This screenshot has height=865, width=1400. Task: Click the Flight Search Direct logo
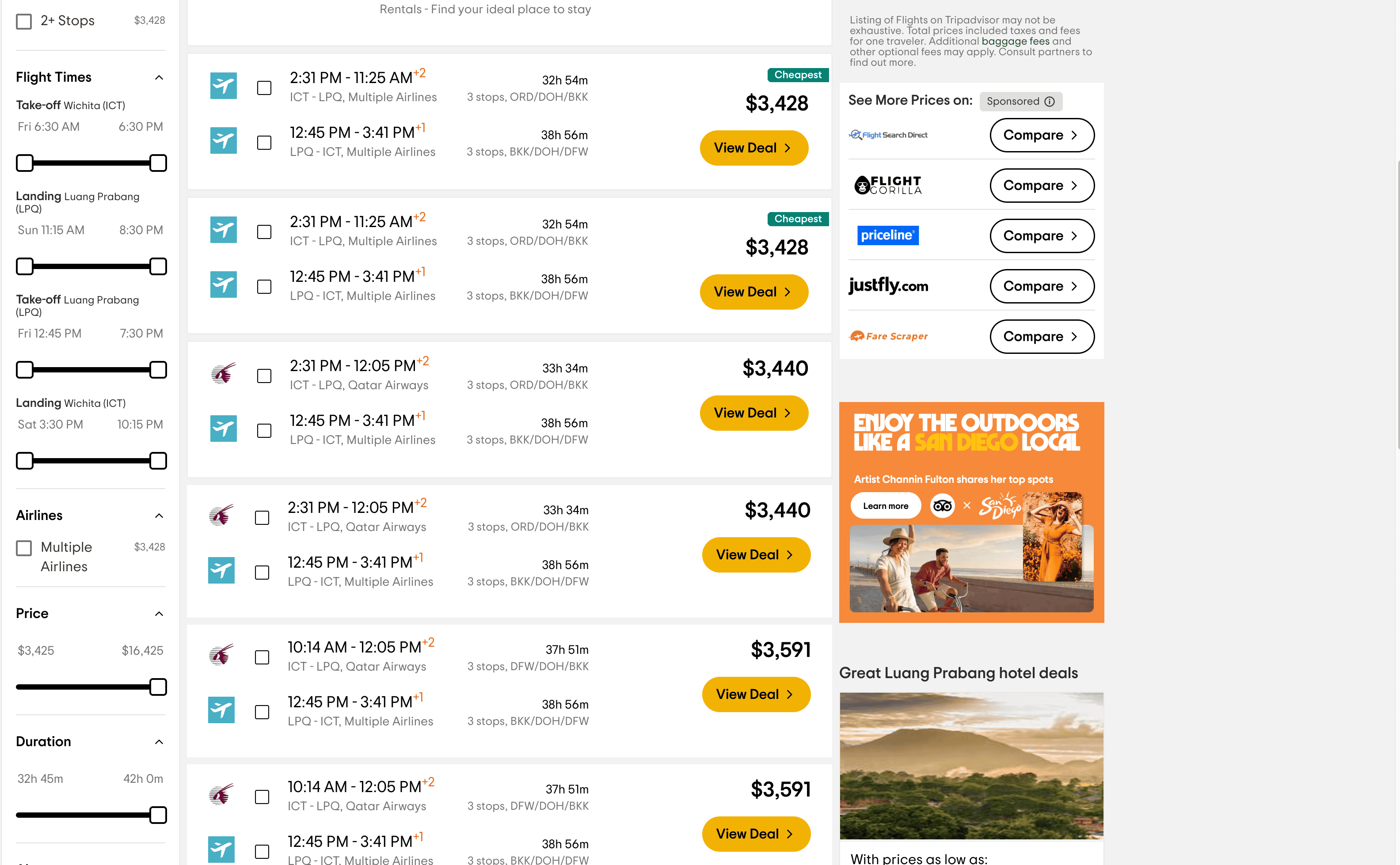point(888,135)
